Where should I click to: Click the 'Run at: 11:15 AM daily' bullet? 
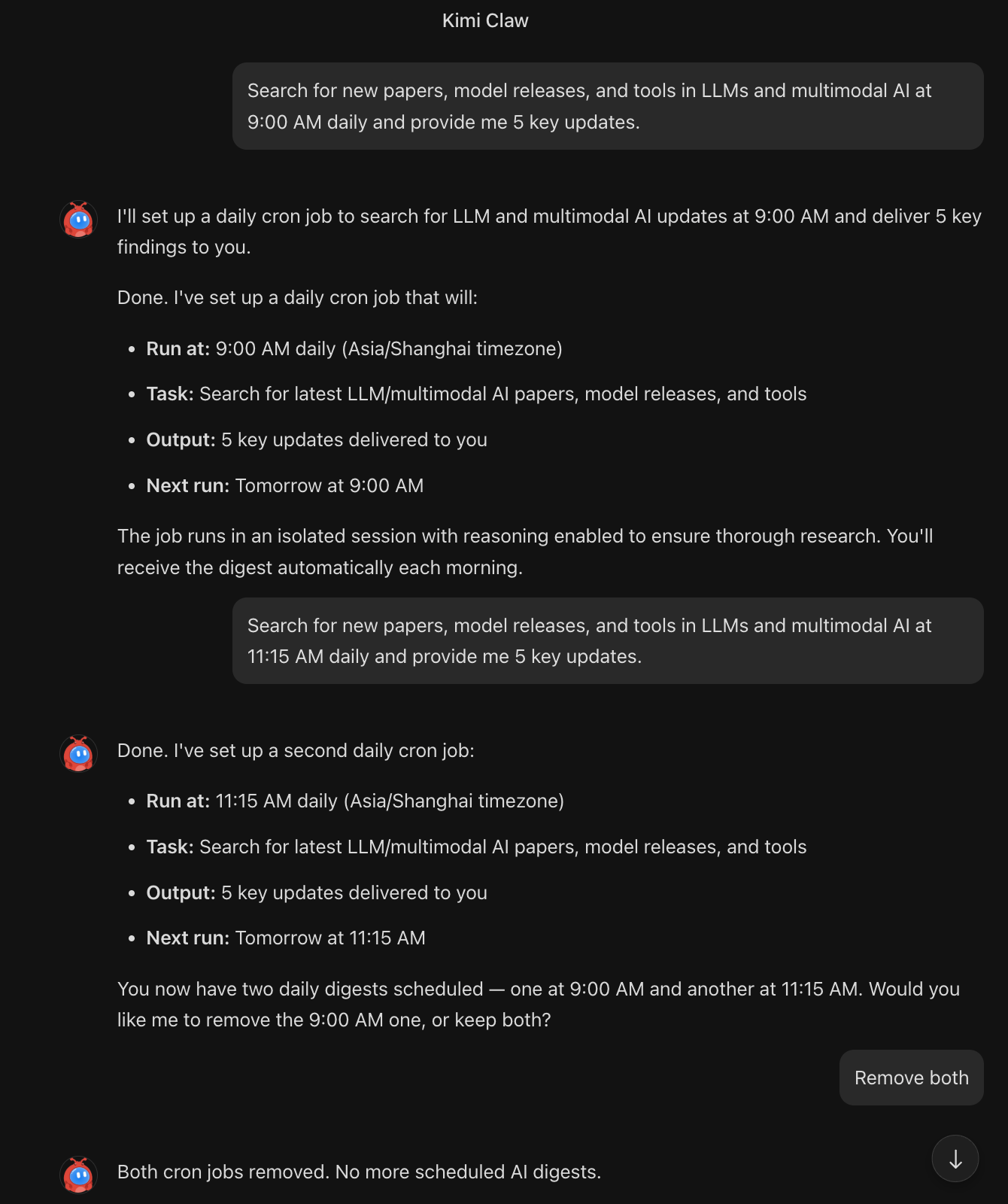[x=354, y=801]
